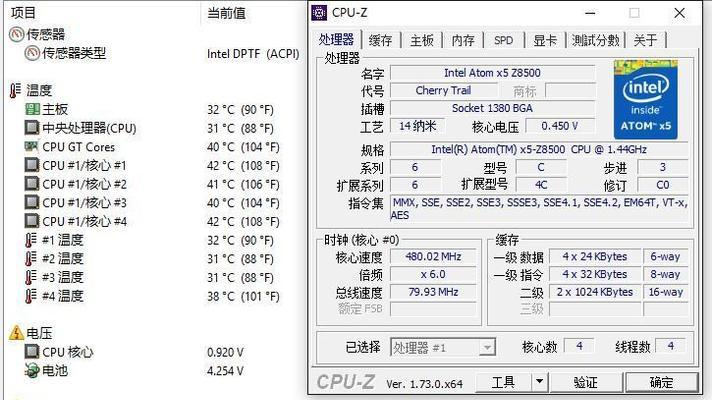The width and height of the screenshot is (712, 400).
Task: Click the green motherboard icon for 主板
Action: coord(32,109)
